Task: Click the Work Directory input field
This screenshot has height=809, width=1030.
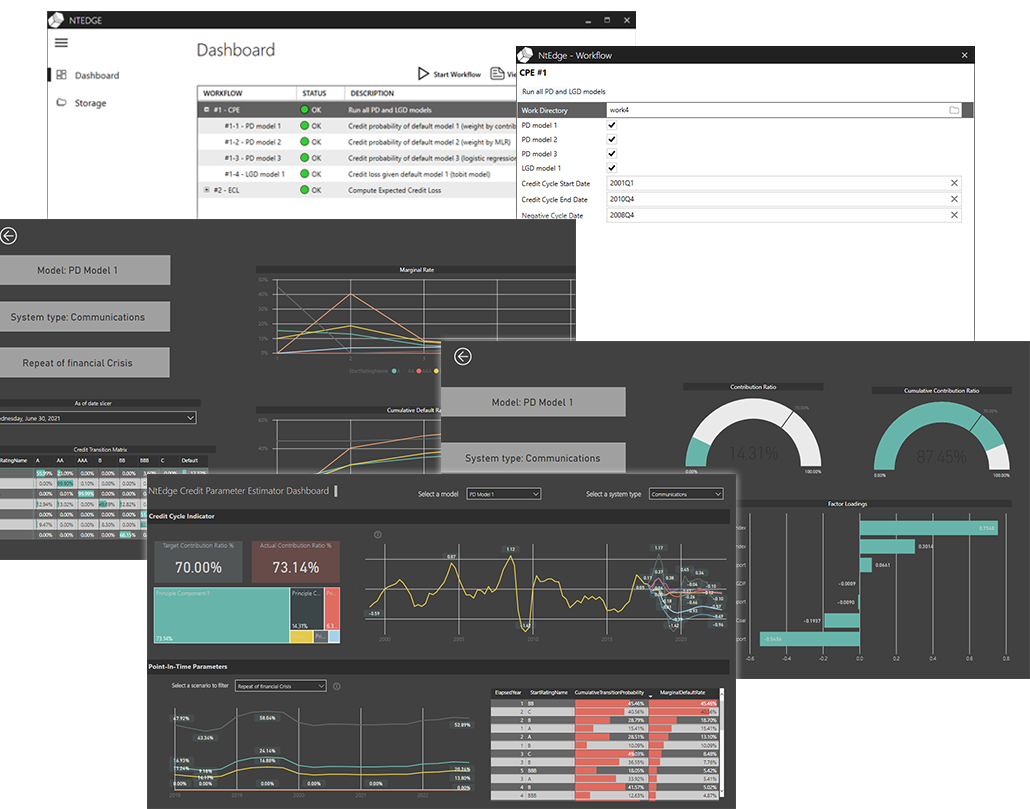Action: (x=782, y=110)
